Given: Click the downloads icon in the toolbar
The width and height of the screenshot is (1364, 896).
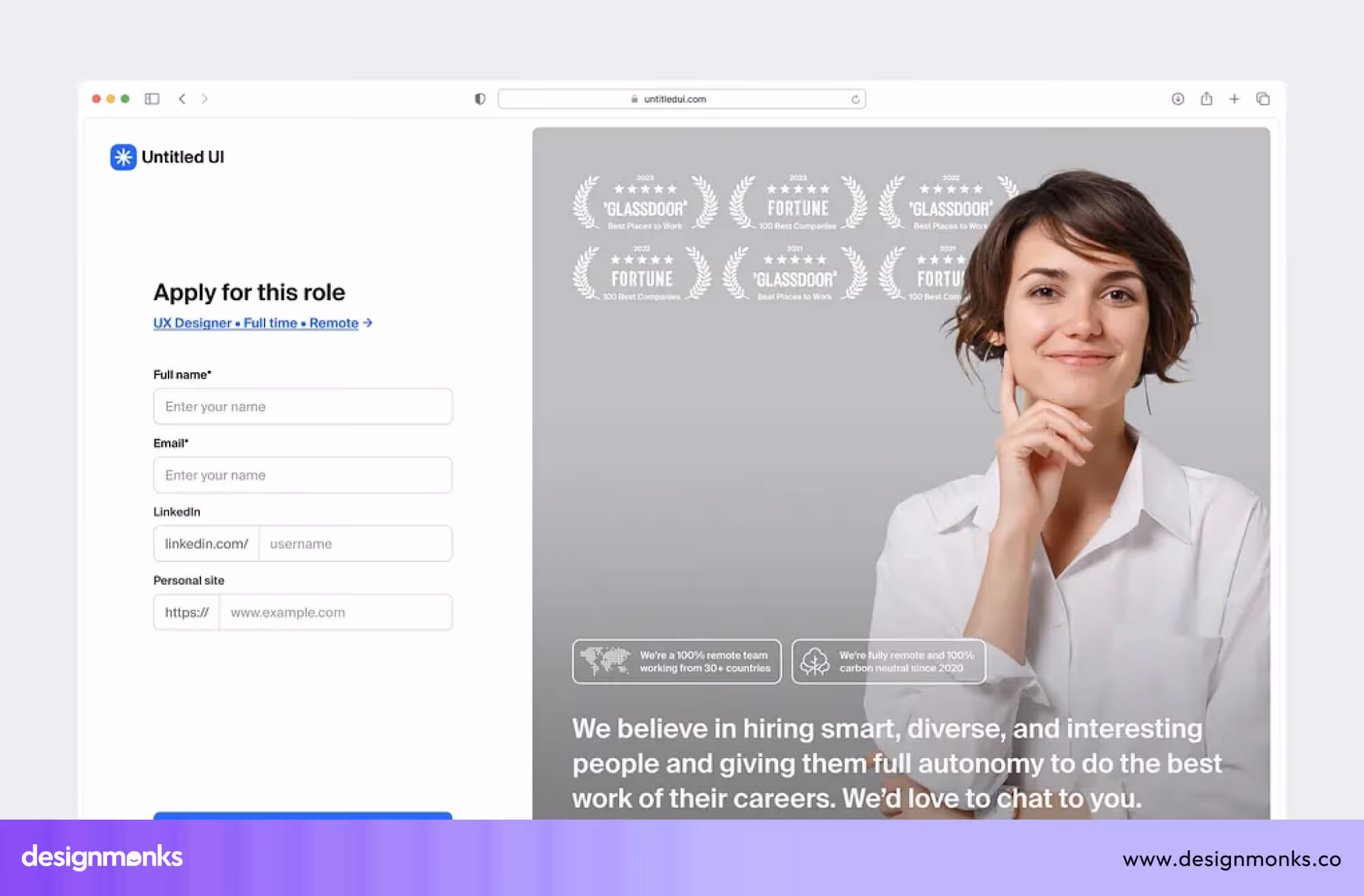Looking at the screenshot, I should point(1178,99).
